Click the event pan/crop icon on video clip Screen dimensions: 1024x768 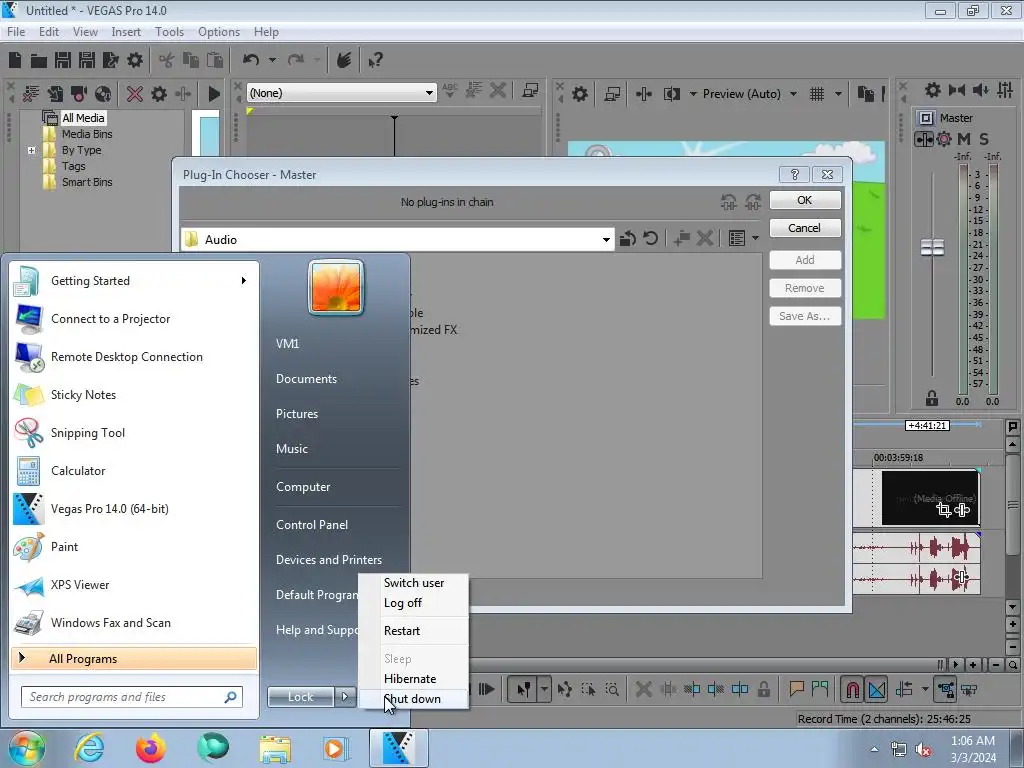[944, 510]
